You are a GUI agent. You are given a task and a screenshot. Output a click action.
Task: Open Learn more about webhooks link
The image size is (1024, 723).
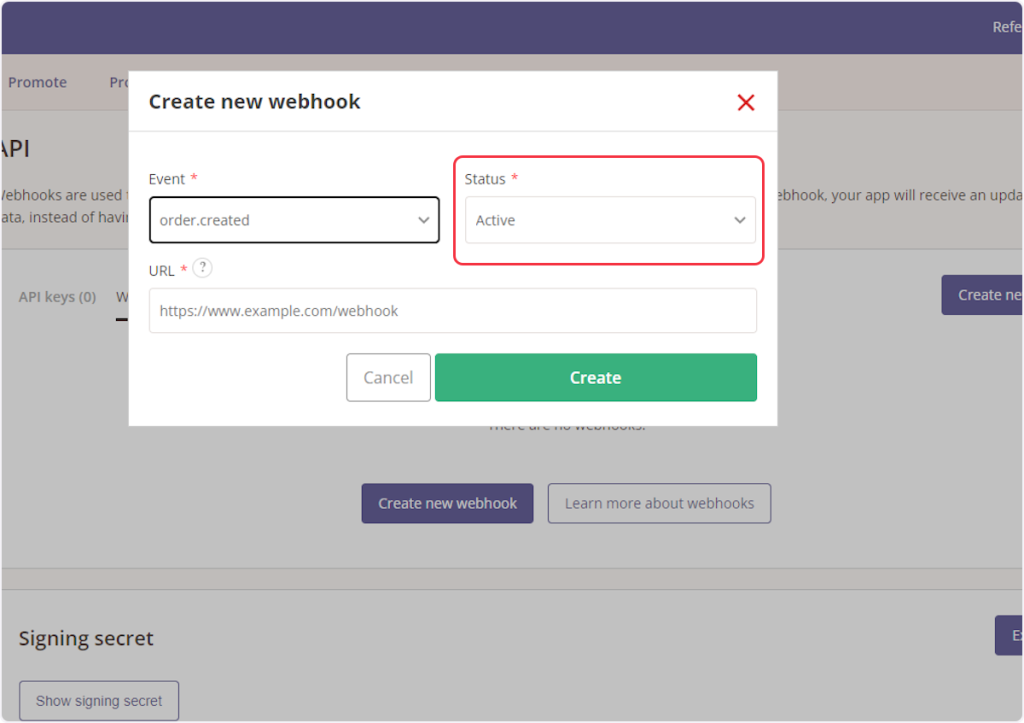tap(659, 503)
